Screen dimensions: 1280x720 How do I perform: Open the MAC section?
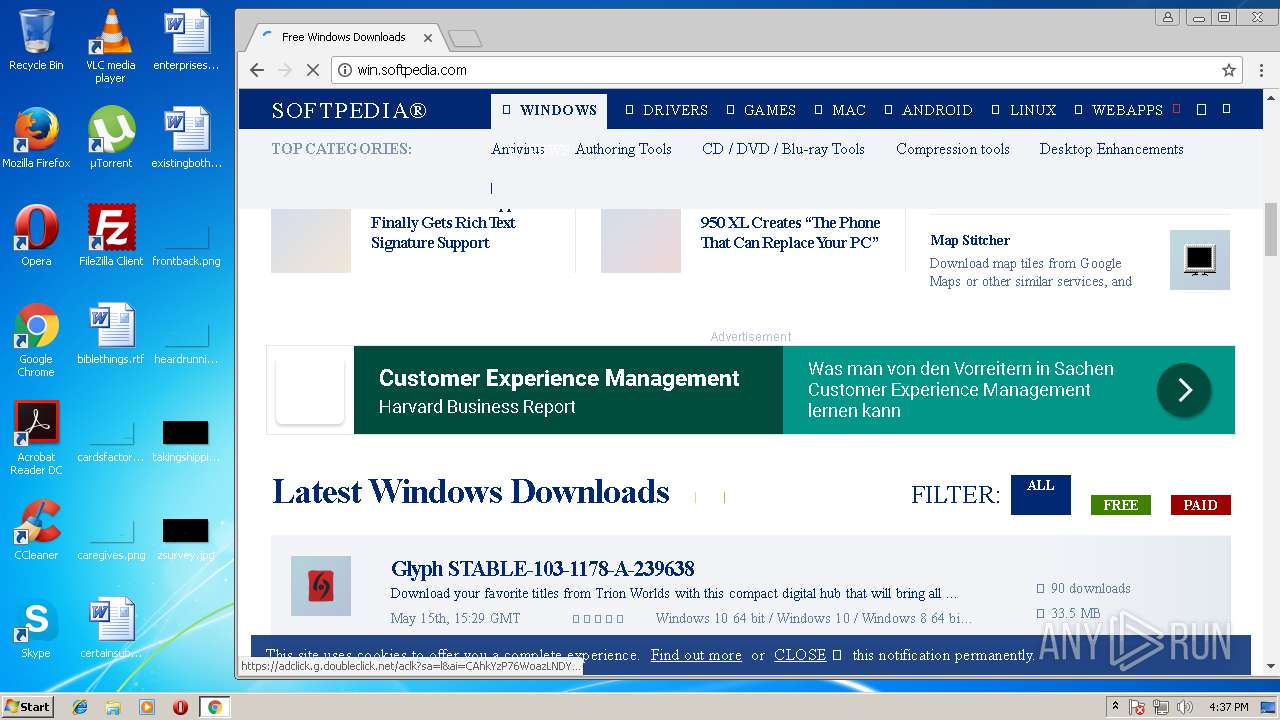840,110
